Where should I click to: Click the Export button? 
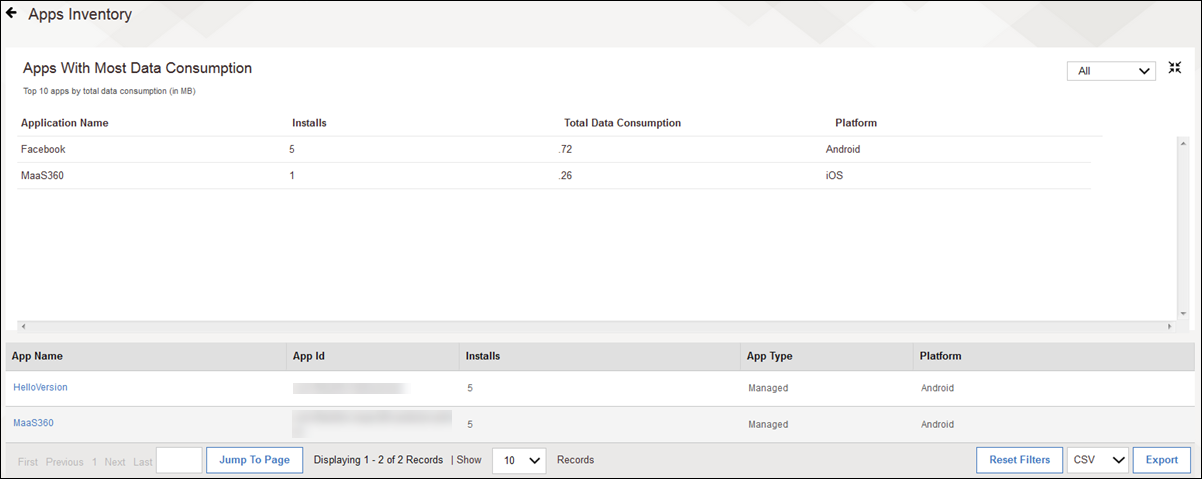tap(1162, 460)
